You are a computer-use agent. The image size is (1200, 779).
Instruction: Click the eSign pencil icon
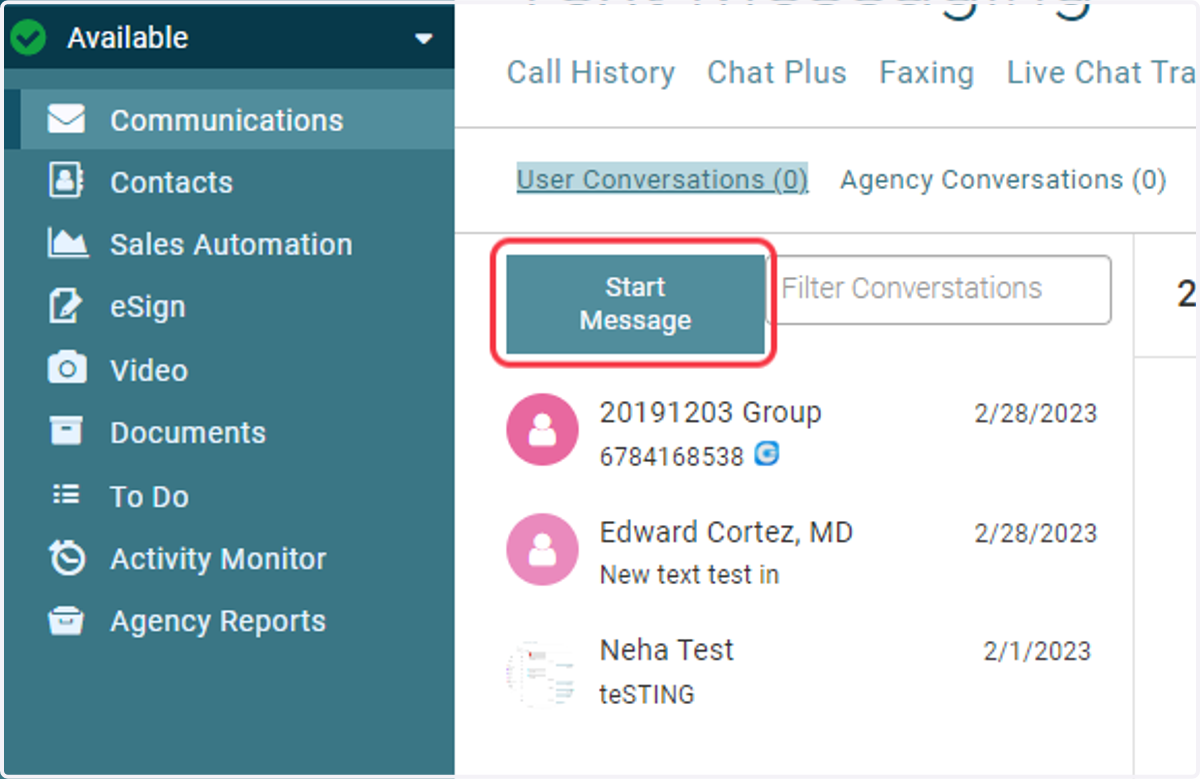pyautogui.click(x=66, y=306)
